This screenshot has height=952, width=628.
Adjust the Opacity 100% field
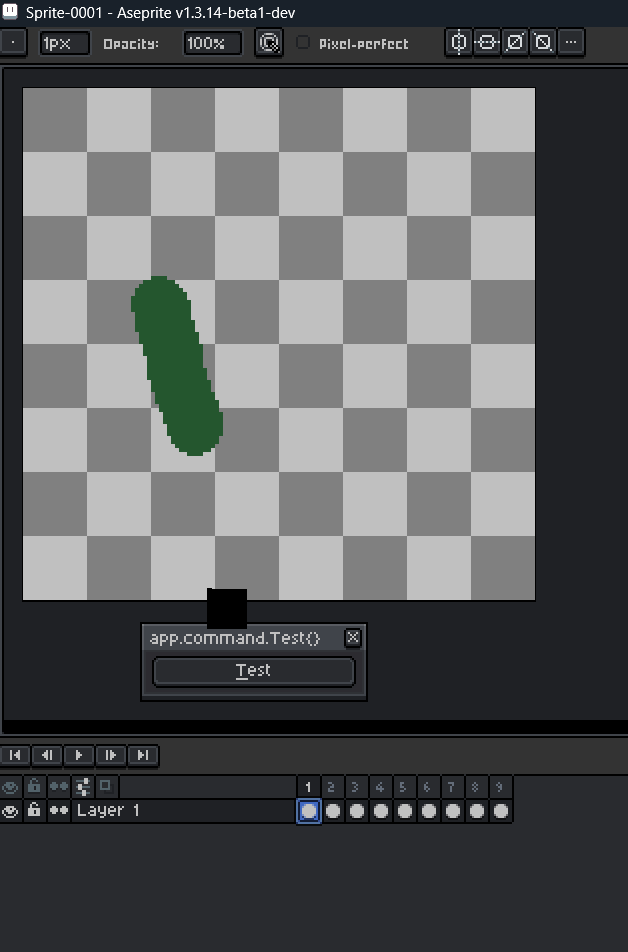pos(213,44)
